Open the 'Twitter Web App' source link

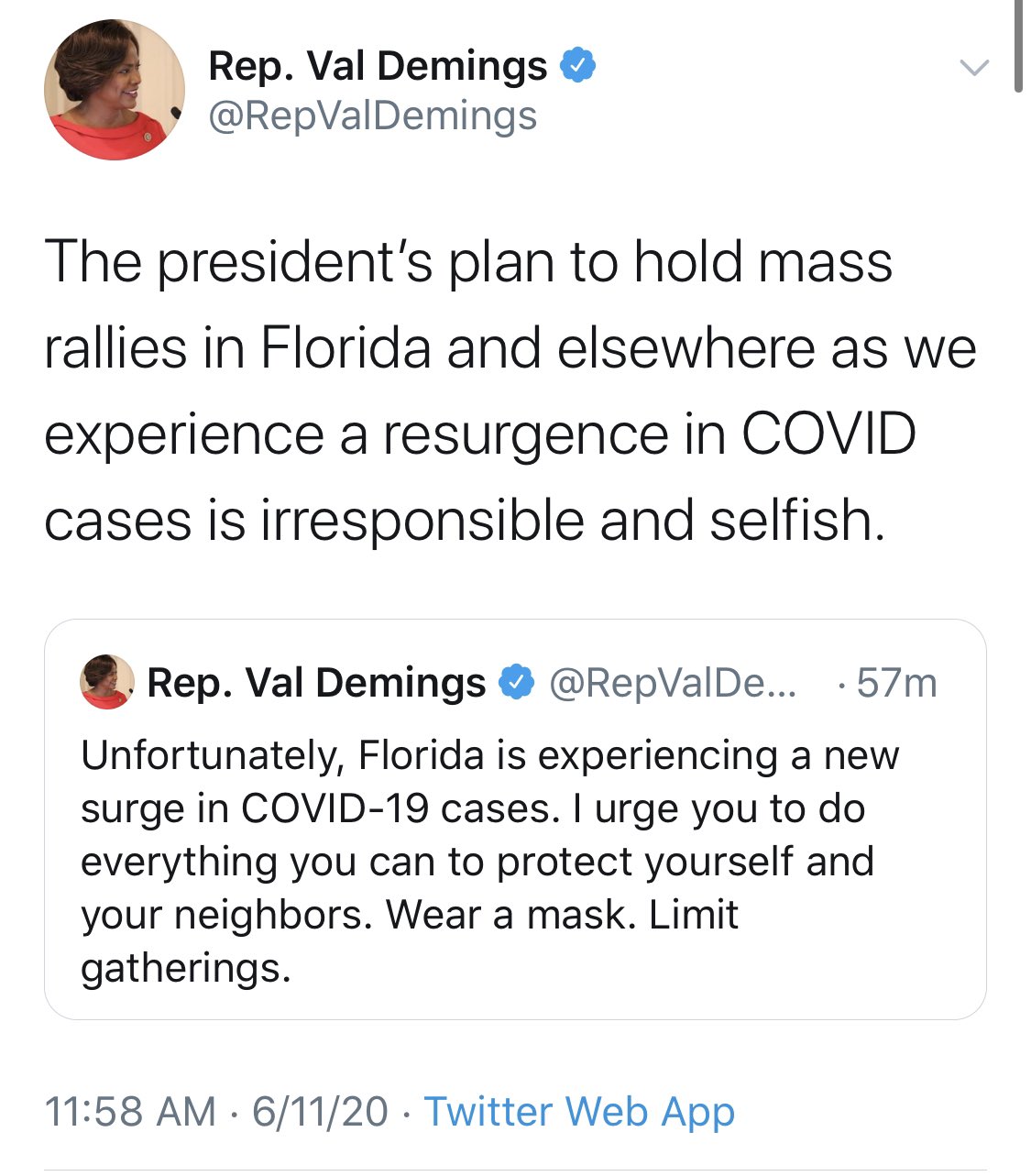(579, 1112)
